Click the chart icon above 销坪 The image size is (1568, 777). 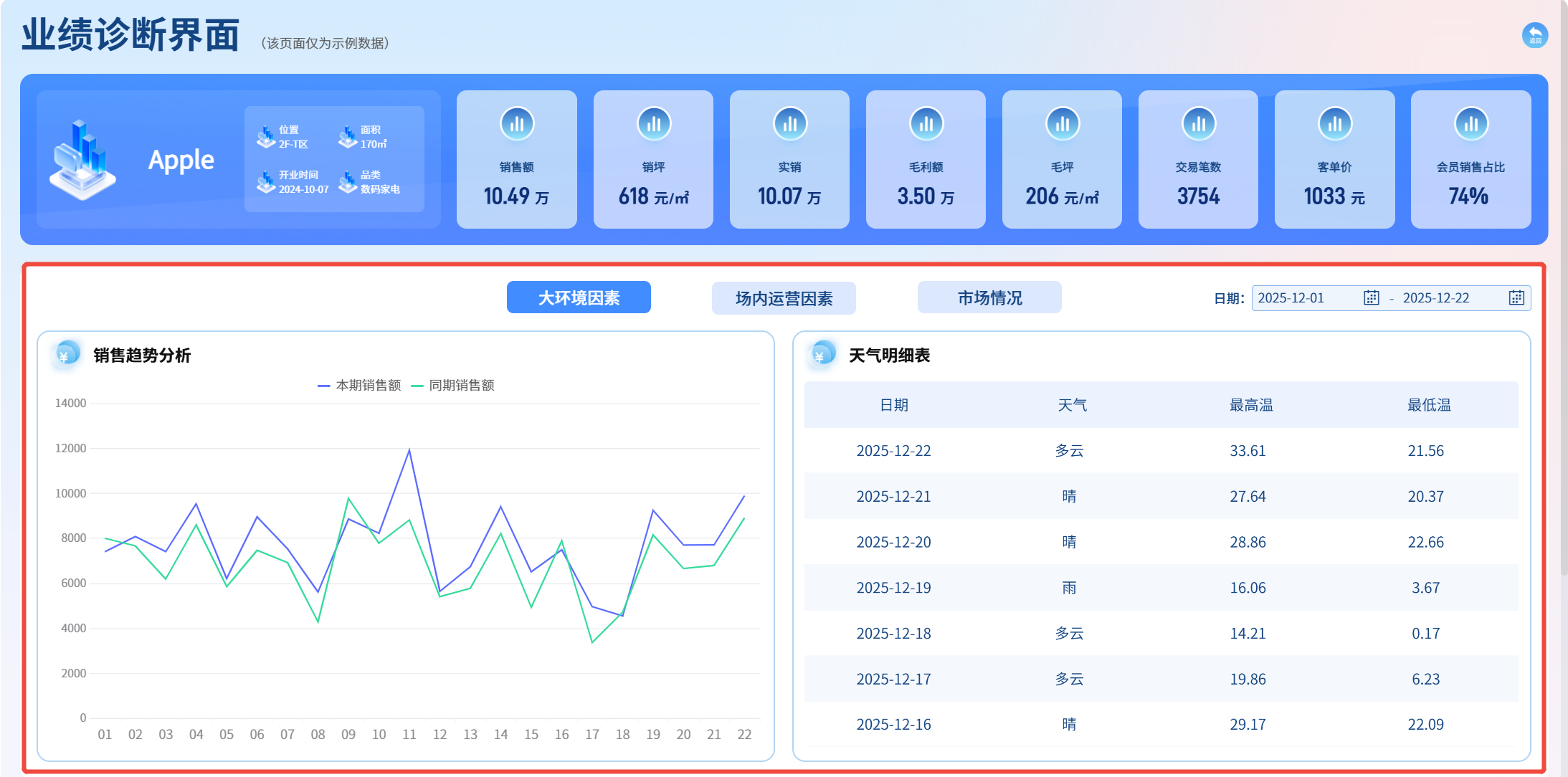click(653, 124)
